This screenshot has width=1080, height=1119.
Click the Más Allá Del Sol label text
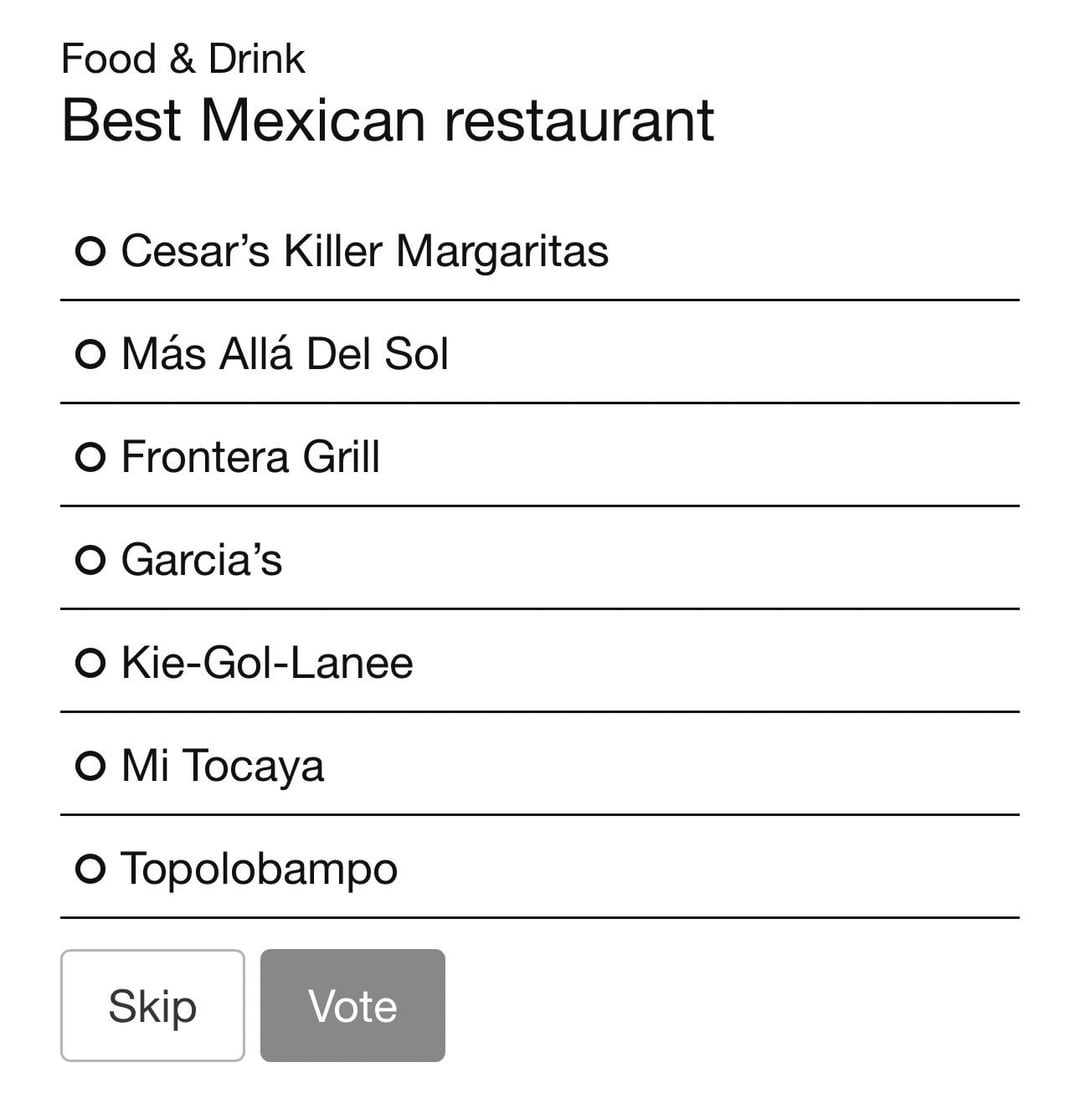tap(285, 354)
